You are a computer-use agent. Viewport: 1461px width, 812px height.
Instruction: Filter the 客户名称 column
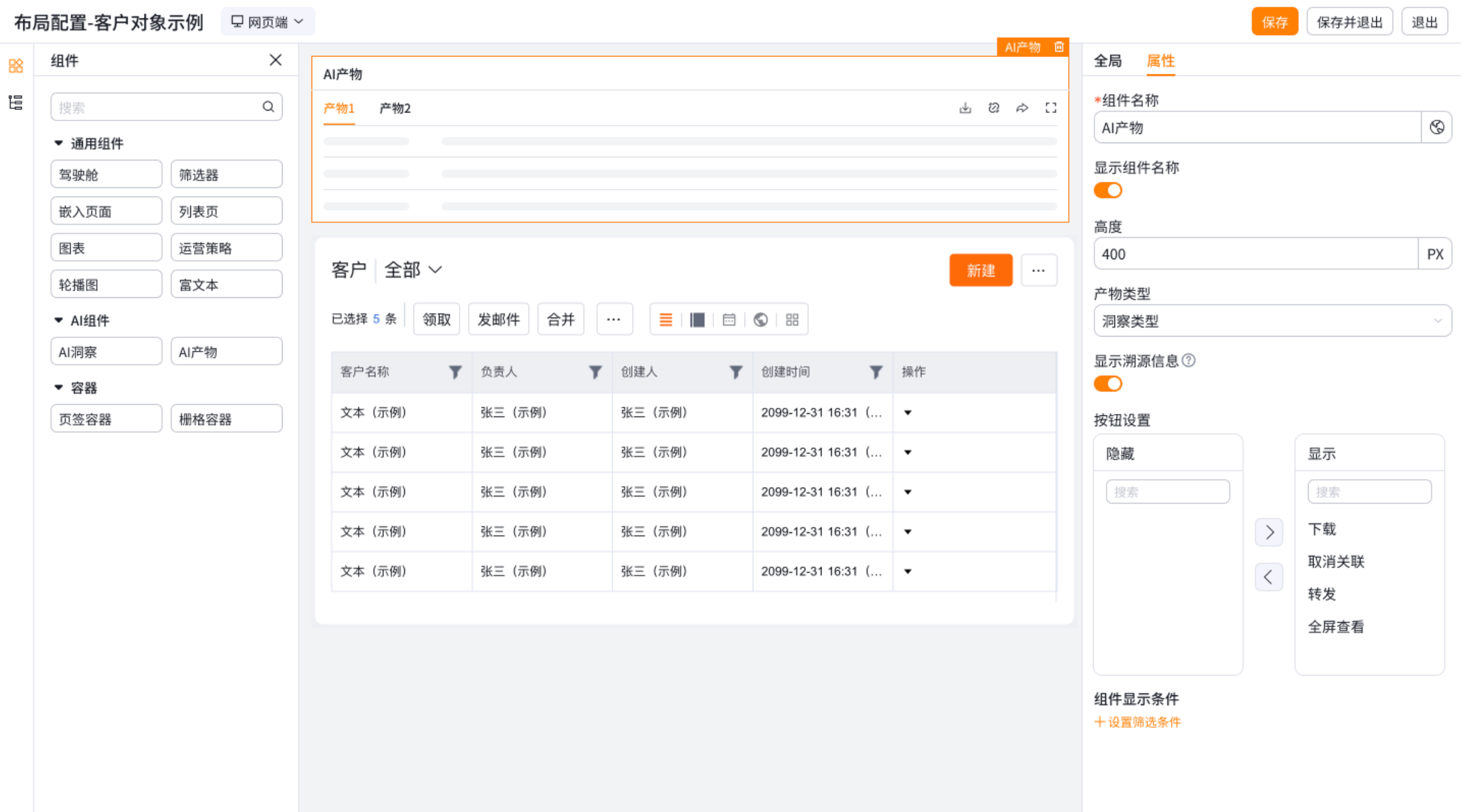click(455, 372)
